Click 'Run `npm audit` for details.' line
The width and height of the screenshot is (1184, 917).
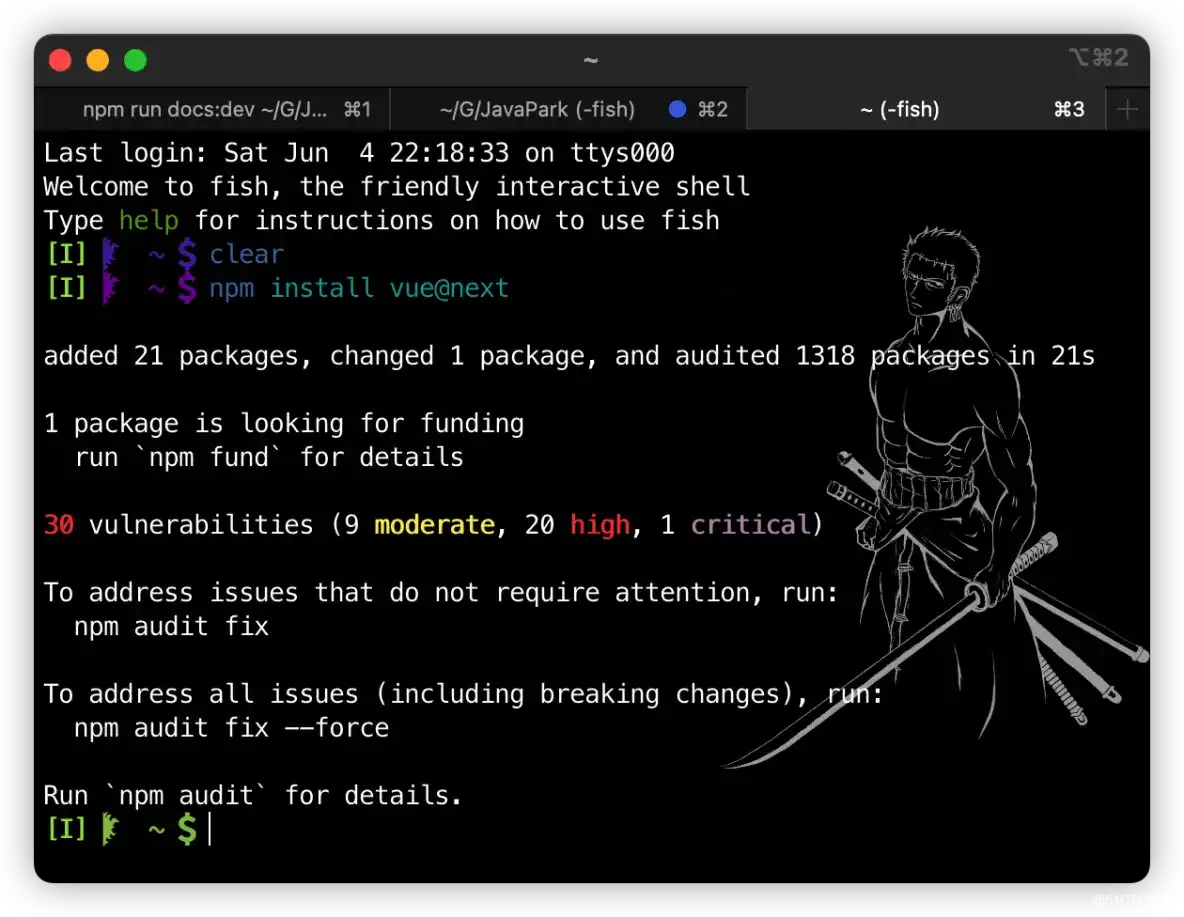[252, 795]
